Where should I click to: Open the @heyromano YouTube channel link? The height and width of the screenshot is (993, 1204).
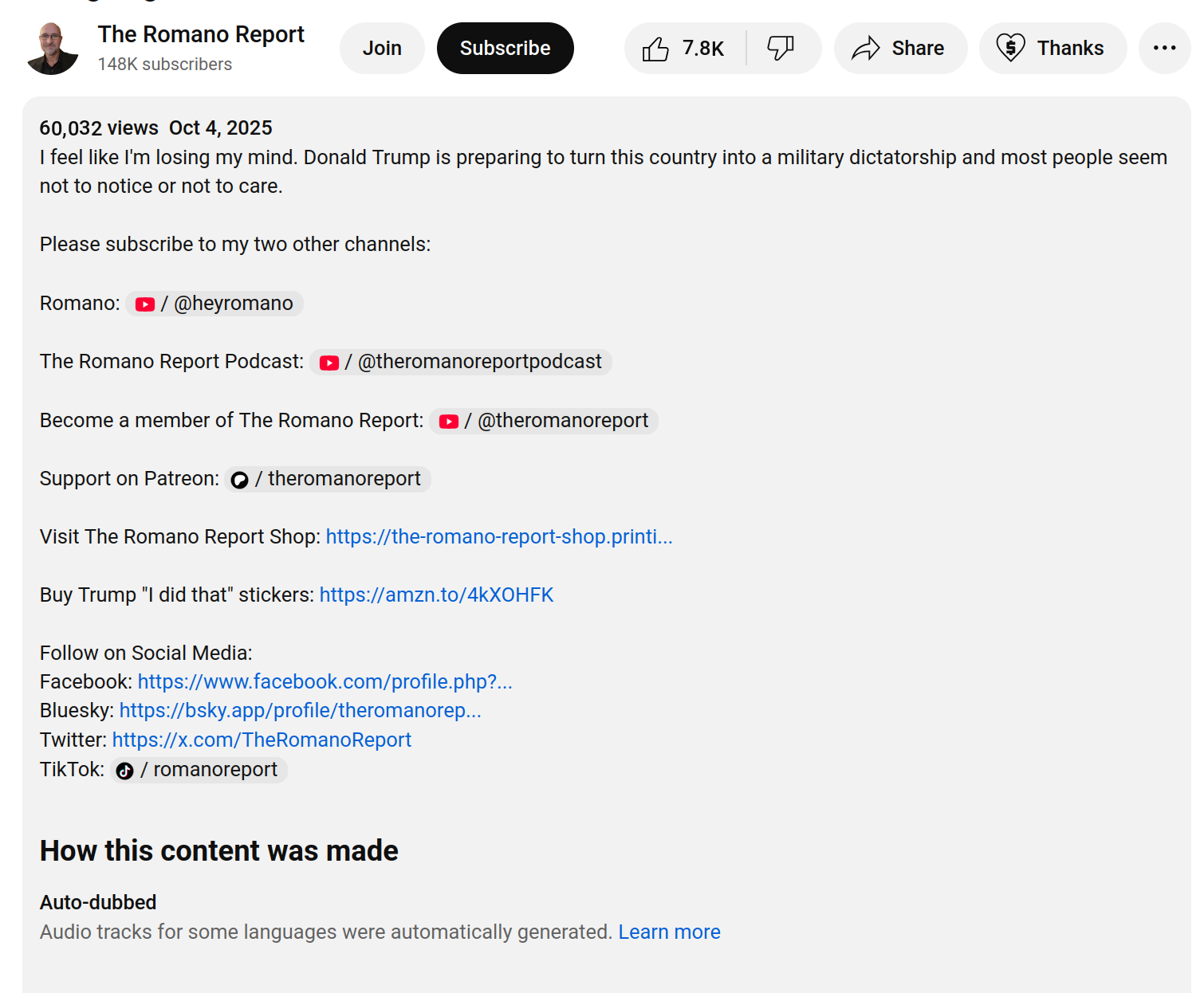[214, 304]
